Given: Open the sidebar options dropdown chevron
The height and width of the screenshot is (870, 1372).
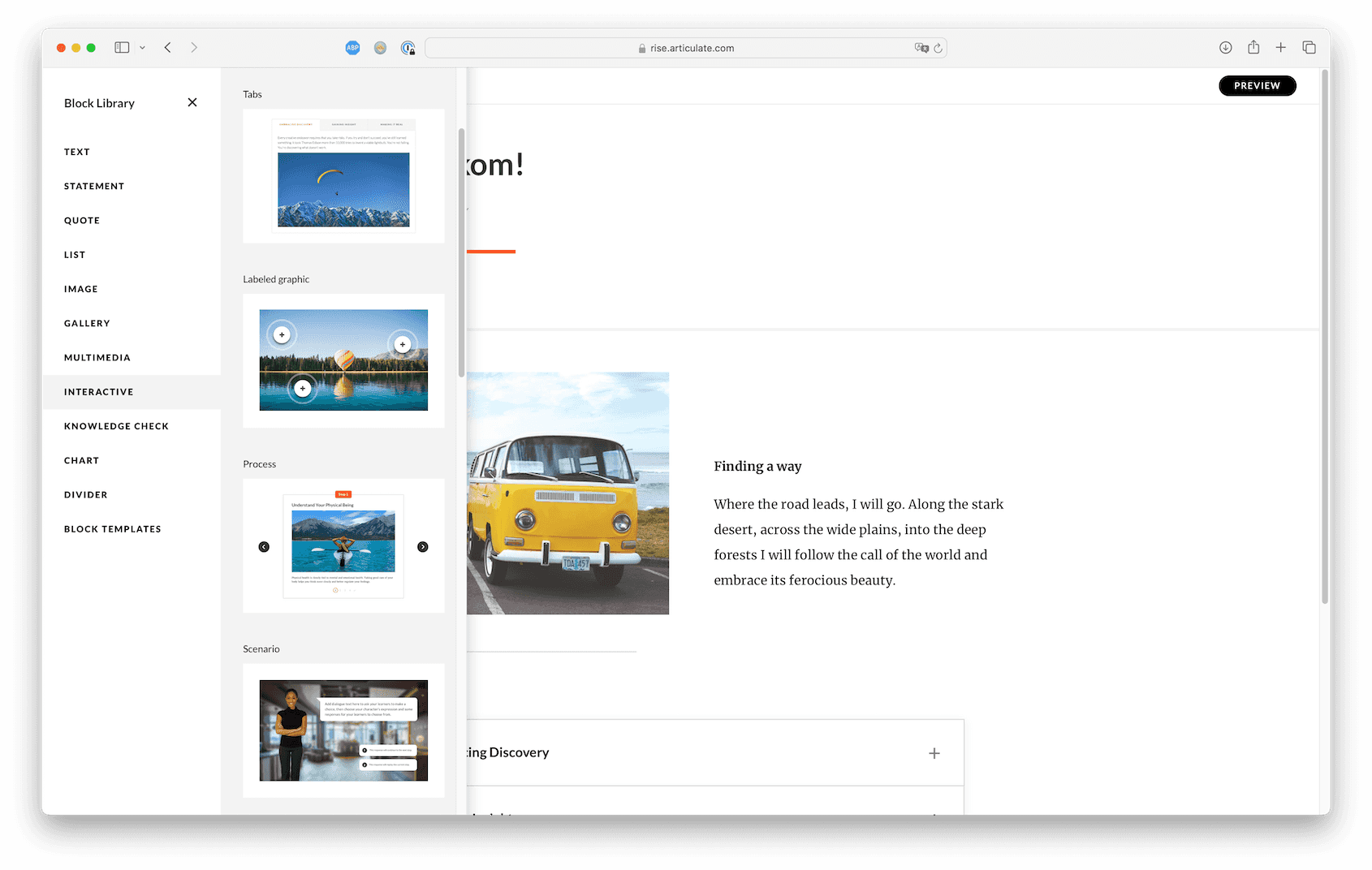Looking at the screenshot, I should coord(142,47).
